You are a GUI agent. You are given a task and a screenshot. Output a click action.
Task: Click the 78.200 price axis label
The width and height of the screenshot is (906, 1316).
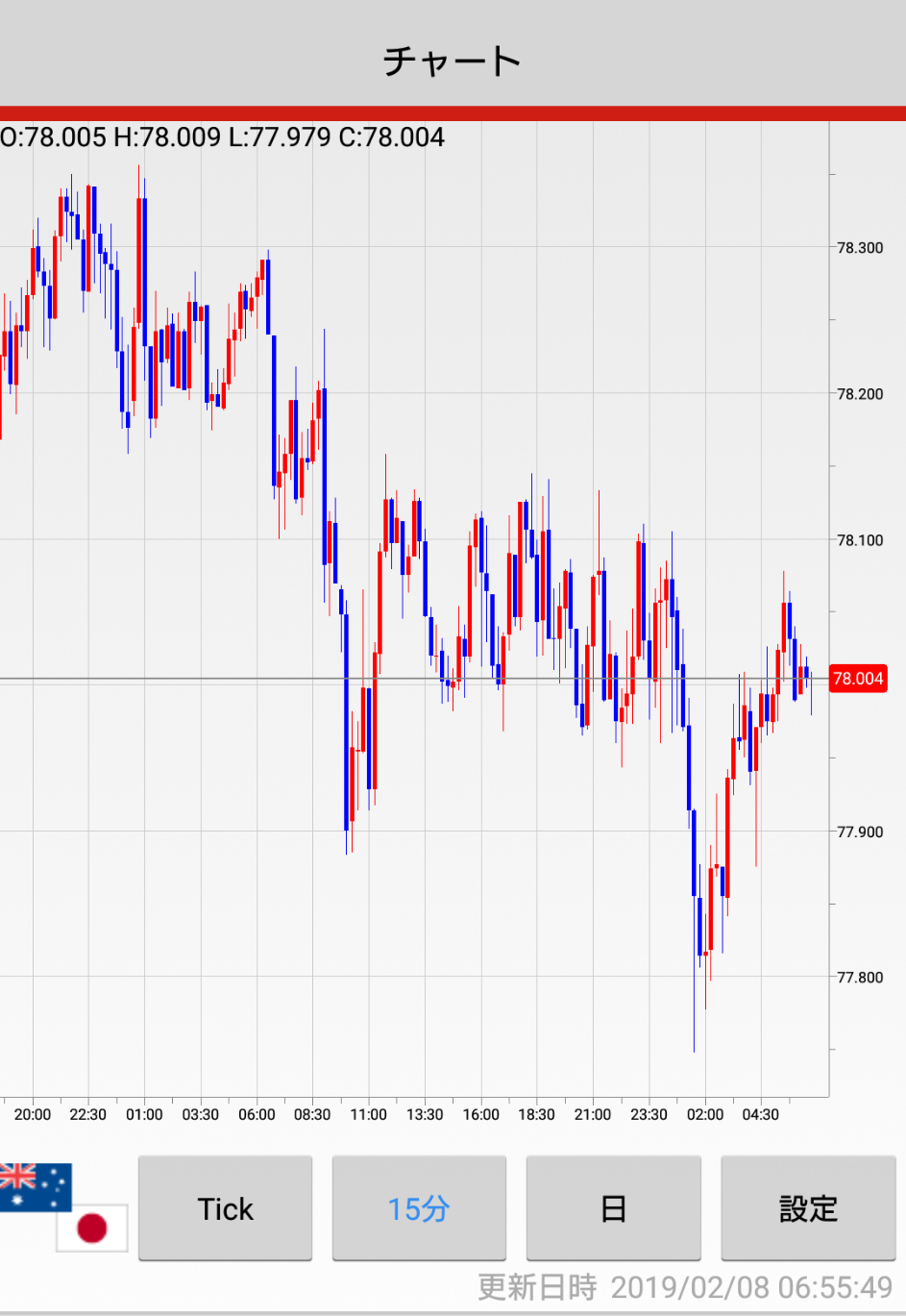coord(859,394)
